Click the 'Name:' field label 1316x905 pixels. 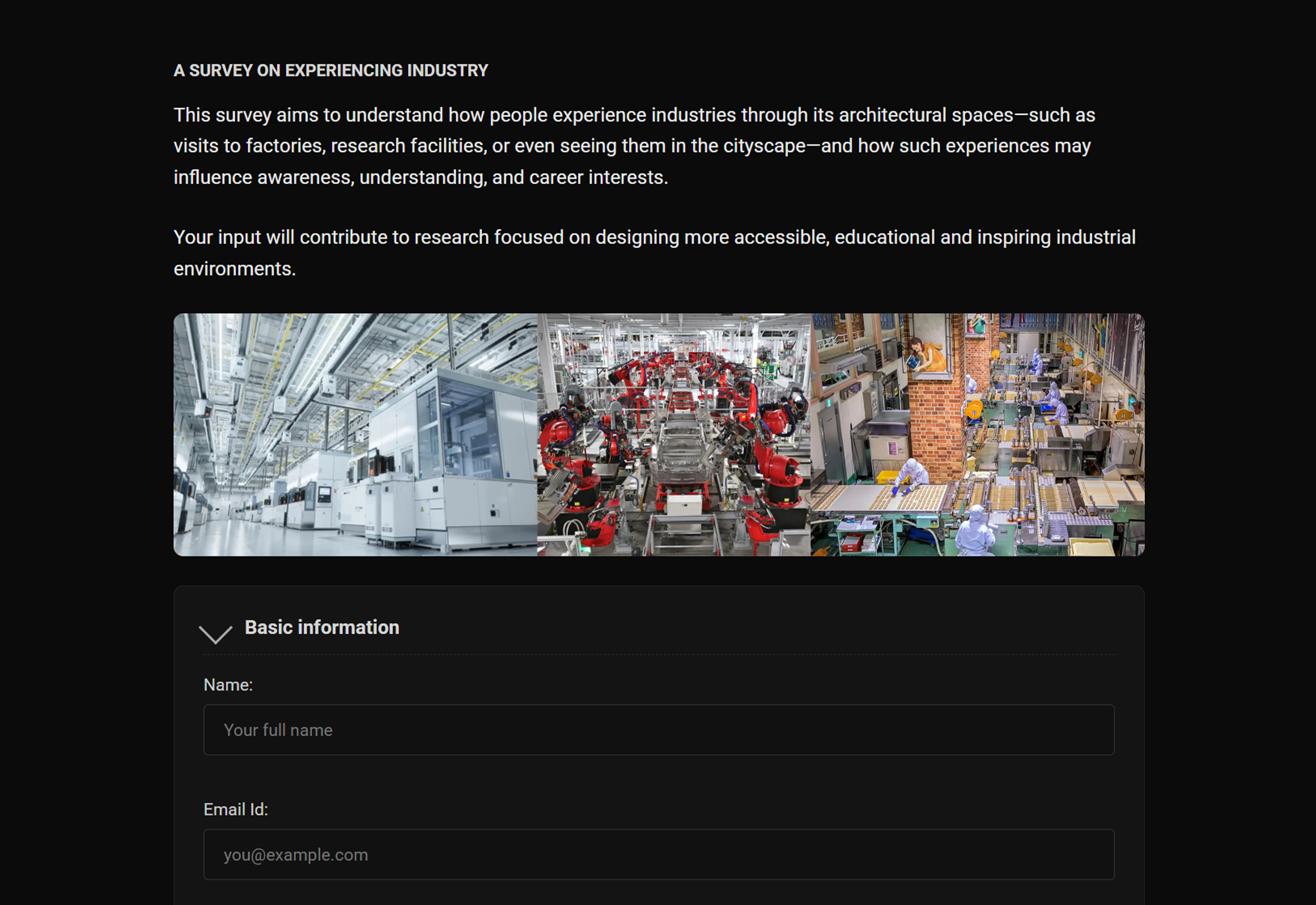228,685
